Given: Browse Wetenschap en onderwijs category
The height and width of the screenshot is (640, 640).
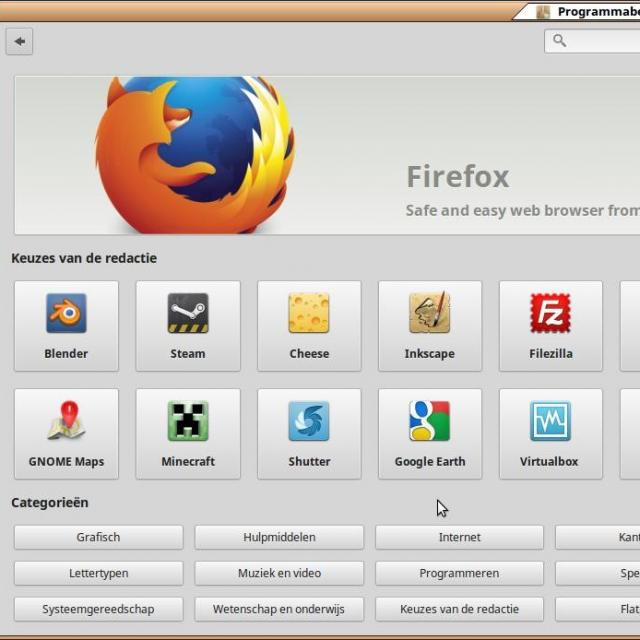Looking at the screenshot, I should coord(279,609).
